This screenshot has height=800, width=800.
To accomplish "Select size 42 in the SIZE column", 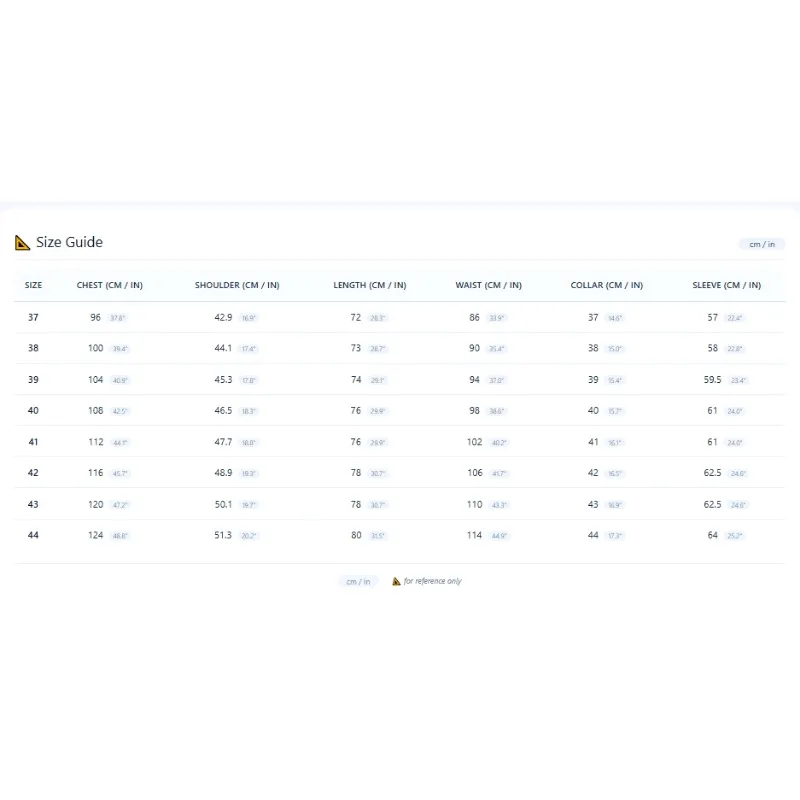I will [33, 473].
